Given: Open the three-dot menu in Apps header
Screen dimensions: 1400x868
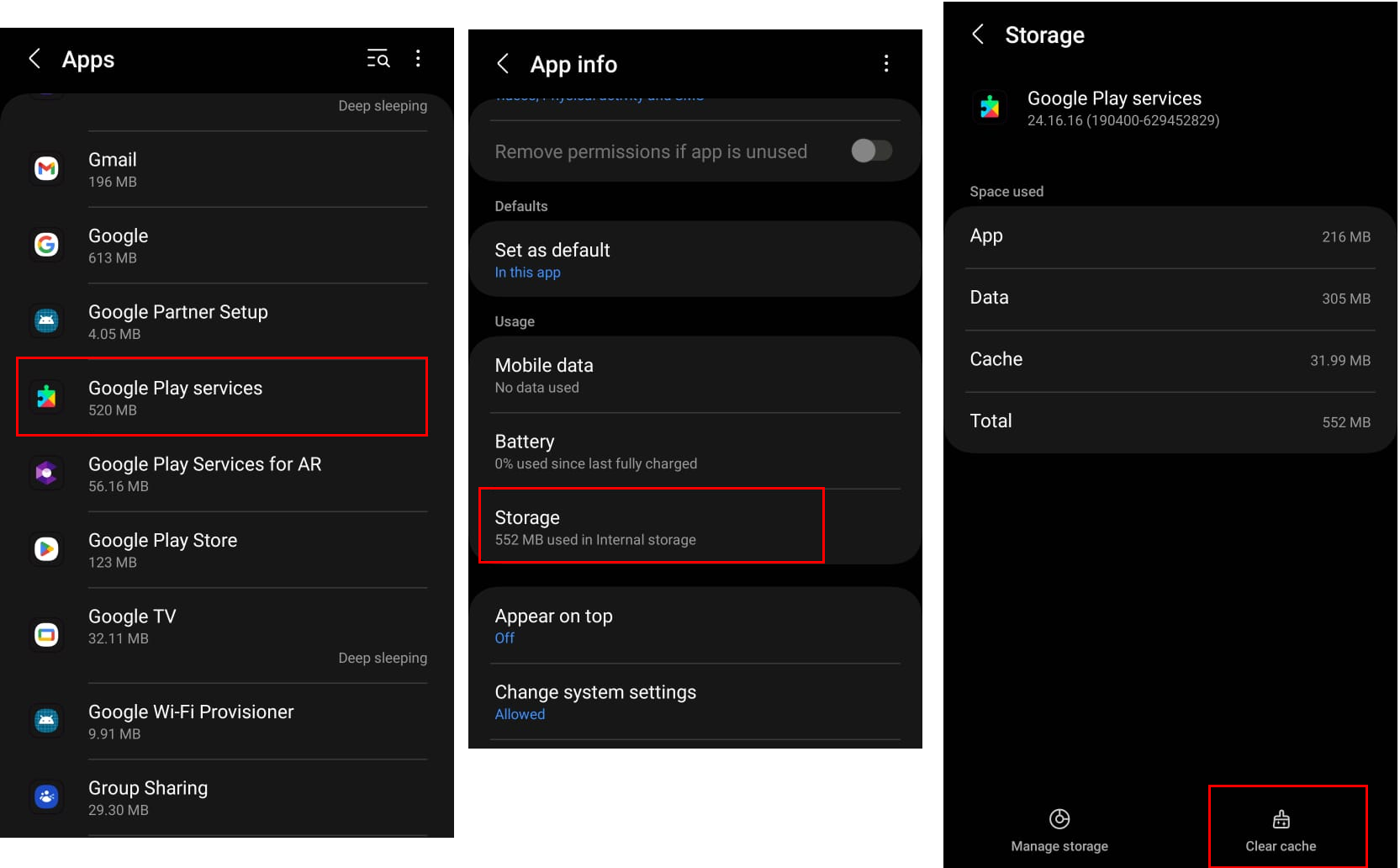Looking at the screenshot, I should tap(418, 58).
